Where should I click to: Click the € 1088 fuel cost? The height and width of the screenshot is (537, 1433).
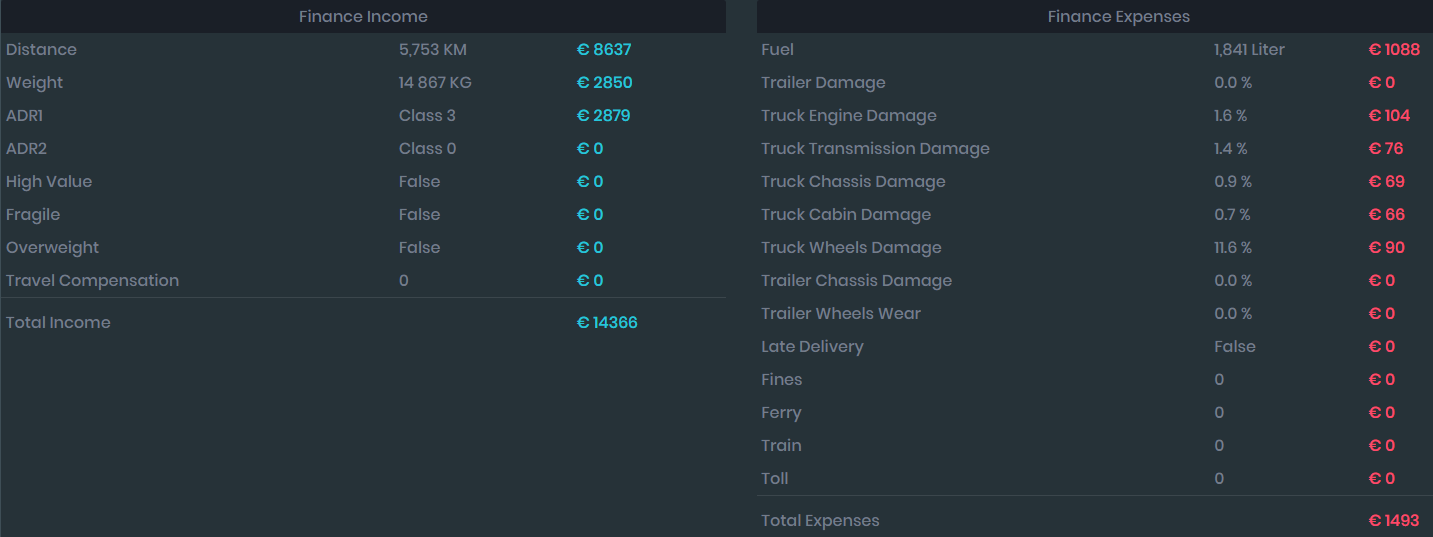click(x=1394, y=50)
